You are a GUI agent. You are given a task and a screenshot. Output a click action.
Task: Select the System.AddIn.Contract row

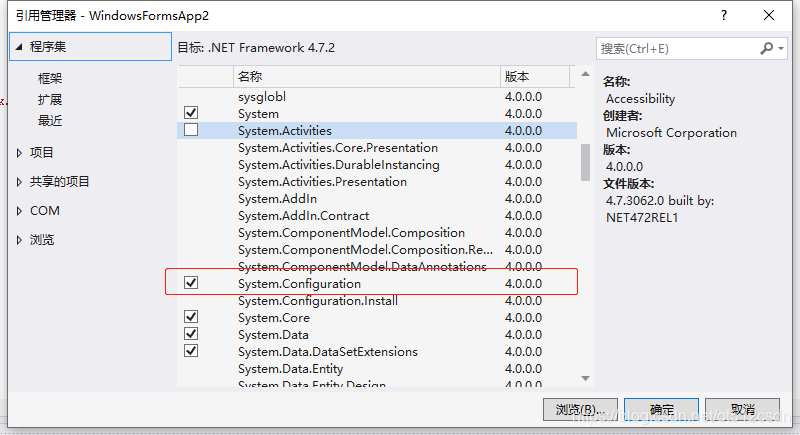point(377,216)
